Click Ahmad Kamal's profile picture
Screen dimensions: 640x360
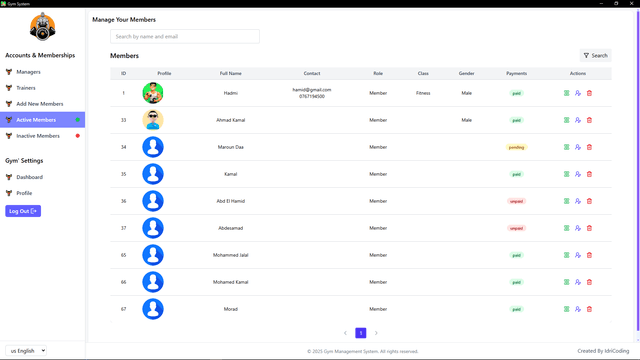153,120
